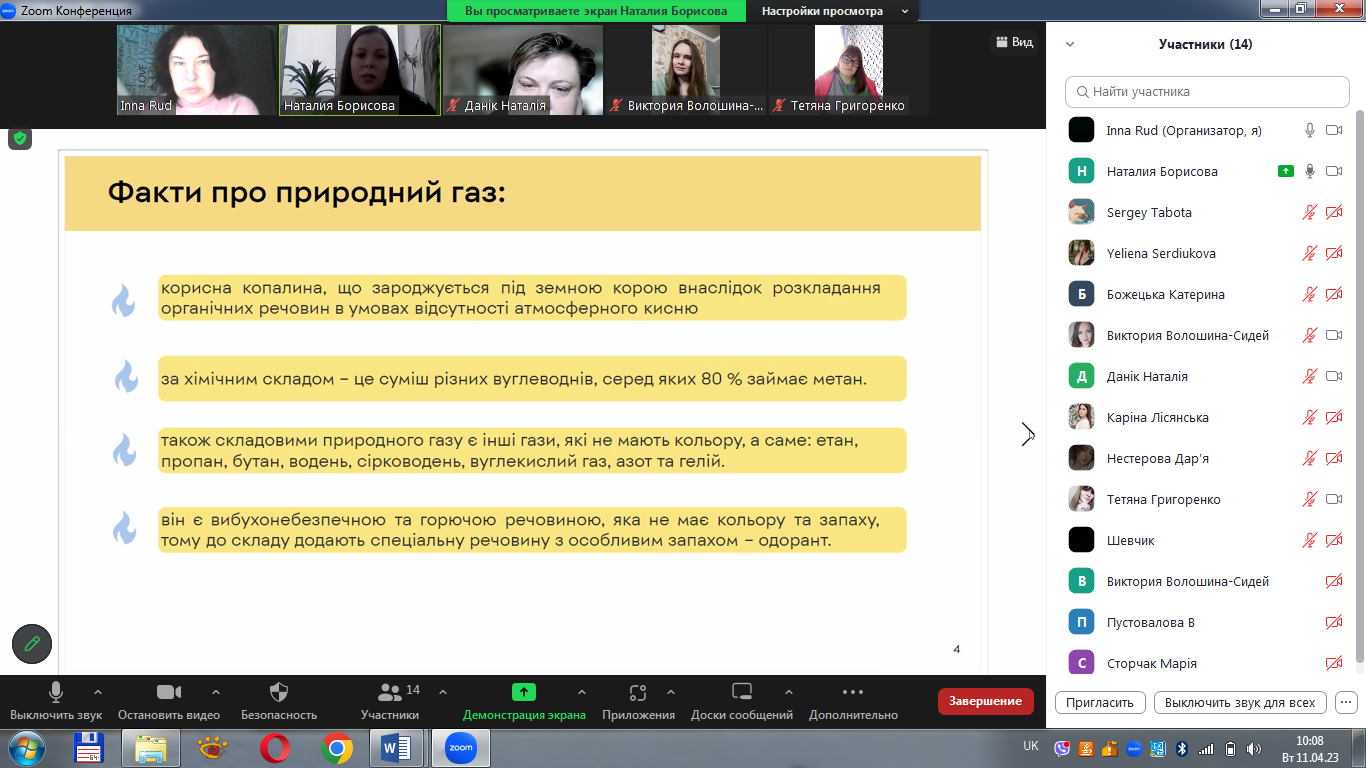Open the Вид (View) layout menu

(x=1013, y=42)
